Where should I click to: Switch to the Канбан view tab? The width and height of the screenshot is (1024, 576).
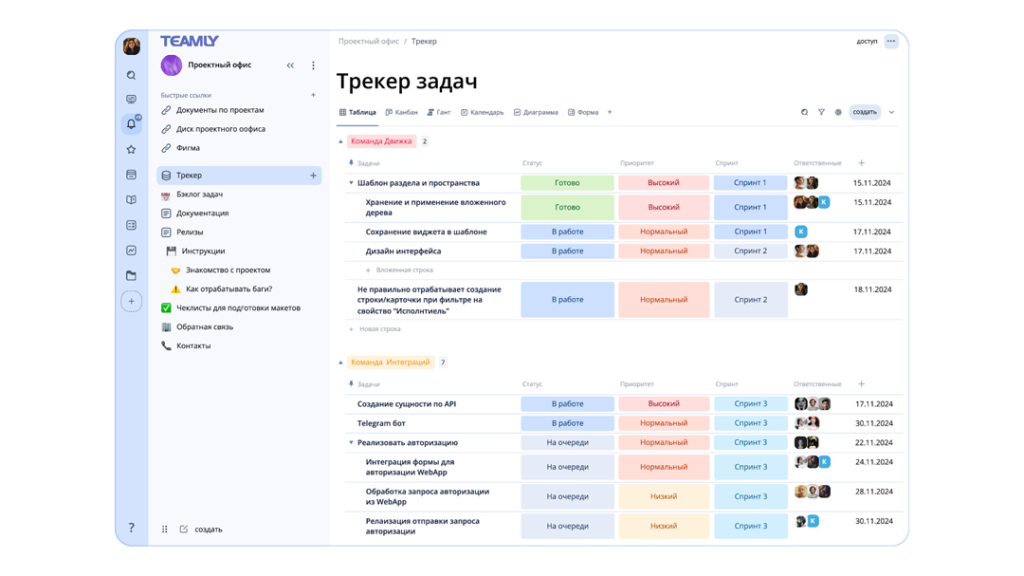[402, 113]
